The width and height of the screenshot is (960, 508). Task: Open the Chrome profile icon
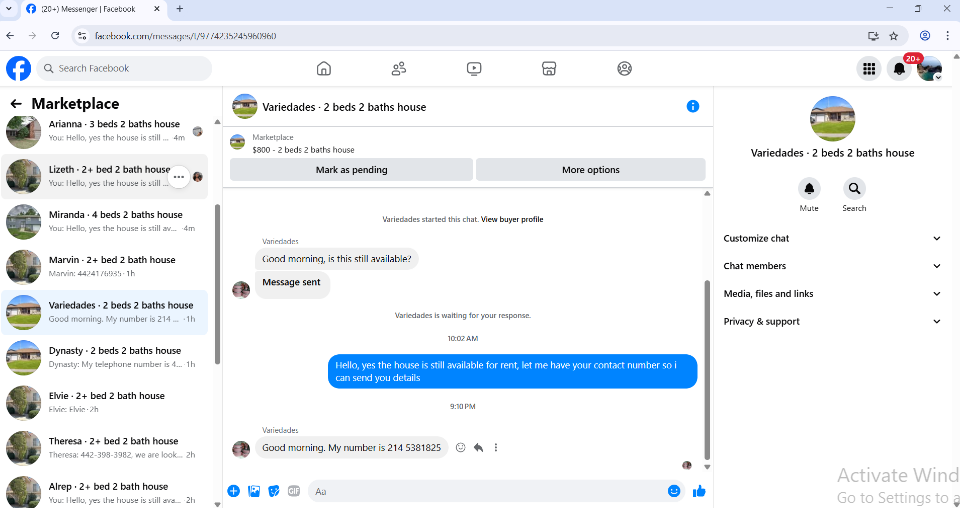pyautogui.click(x=925, y=35)
